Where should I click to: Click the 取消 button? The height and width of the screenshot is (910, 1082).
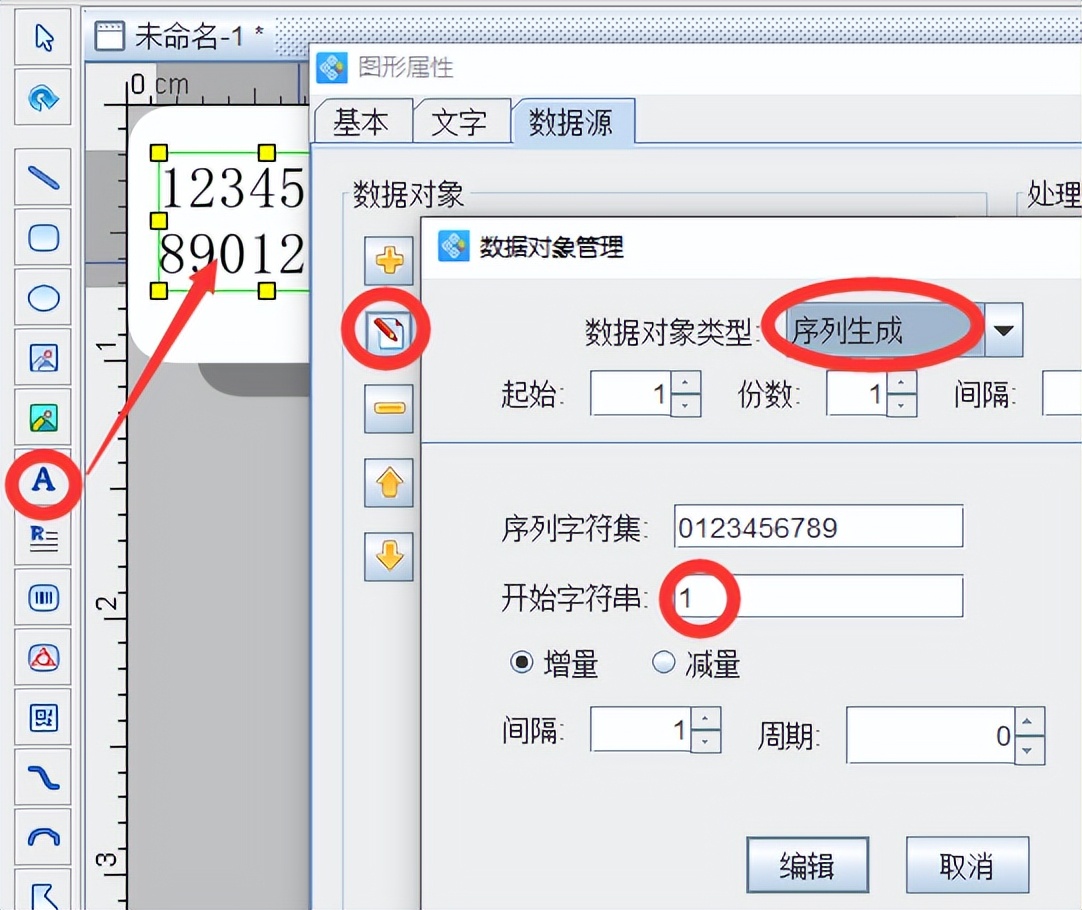click(x=966, y=865)
